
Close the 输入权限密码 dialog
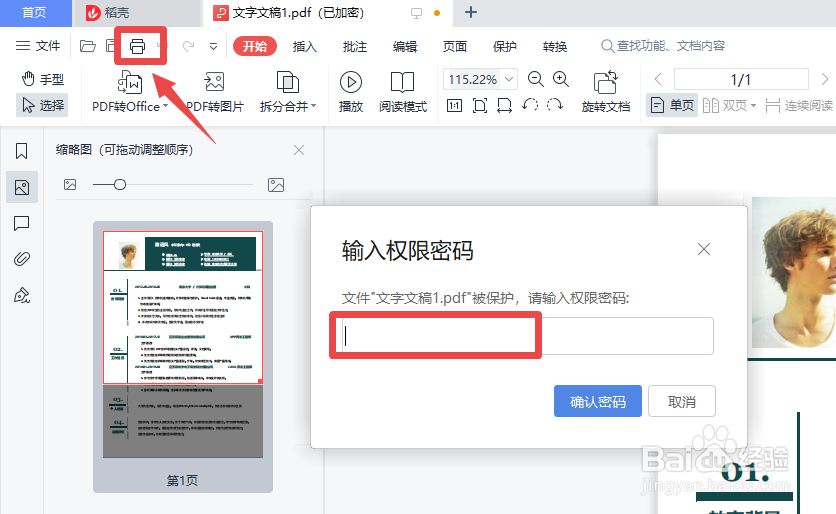[x=704, y=249]
